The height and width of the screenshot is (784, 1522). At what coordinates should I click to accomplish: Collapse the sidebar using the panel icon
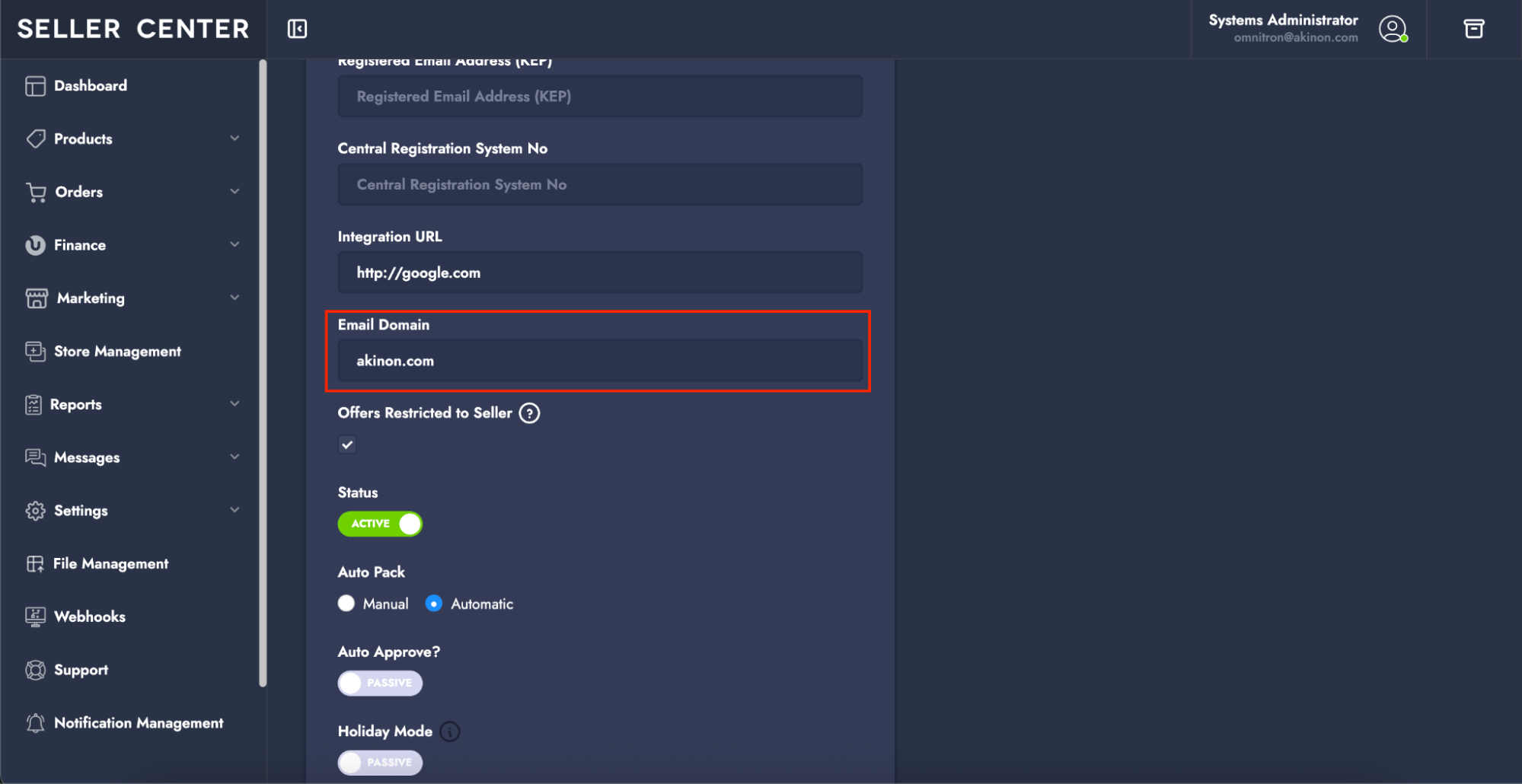297,29
